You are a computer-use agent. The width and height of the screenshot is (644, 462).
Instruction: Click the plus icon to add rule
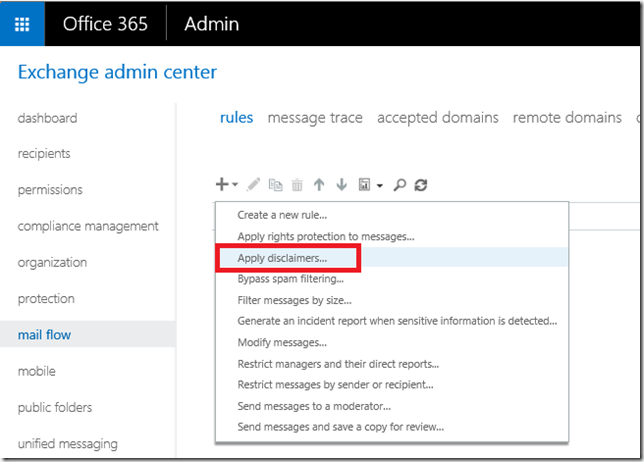[222, 184]
